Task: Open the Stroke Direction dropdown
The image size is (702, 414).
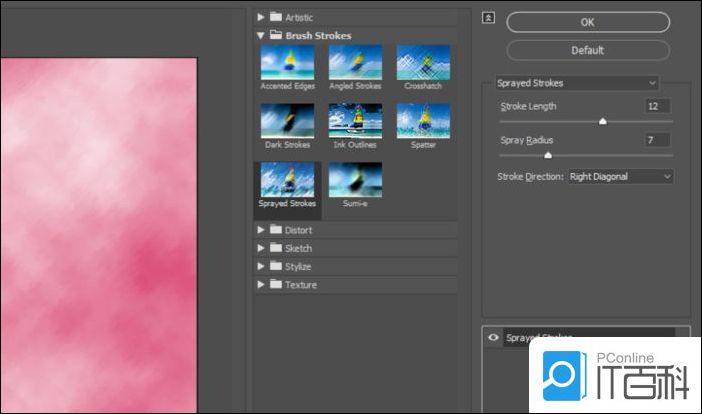Action: (620, 177)
